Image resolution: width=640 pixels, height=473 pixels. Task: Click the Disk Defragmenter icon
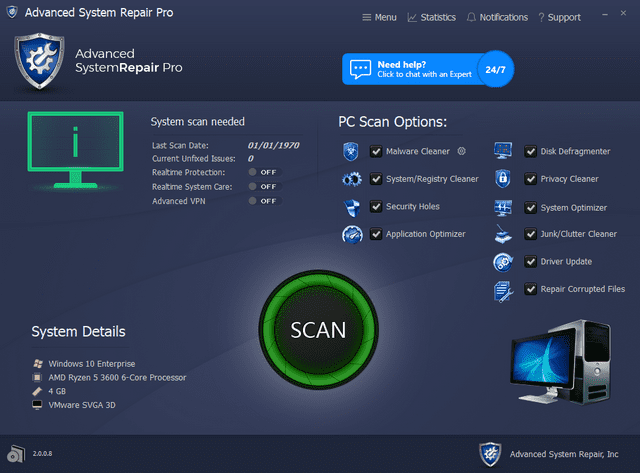(503, 151)
